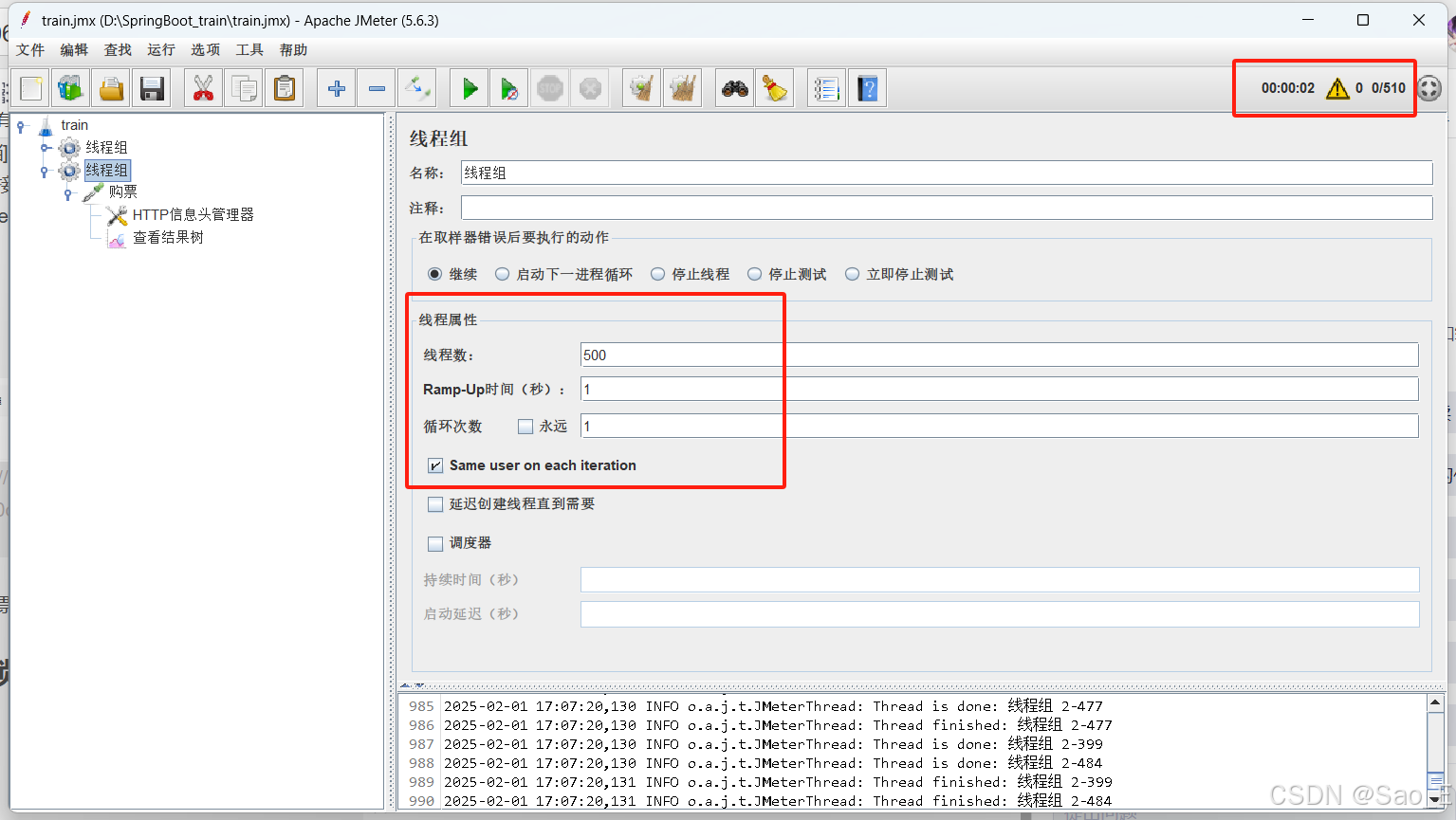Screen dimensions: 1456x820
Task: Click the Paste clipboard icon
Action: [x=284, y=88]
